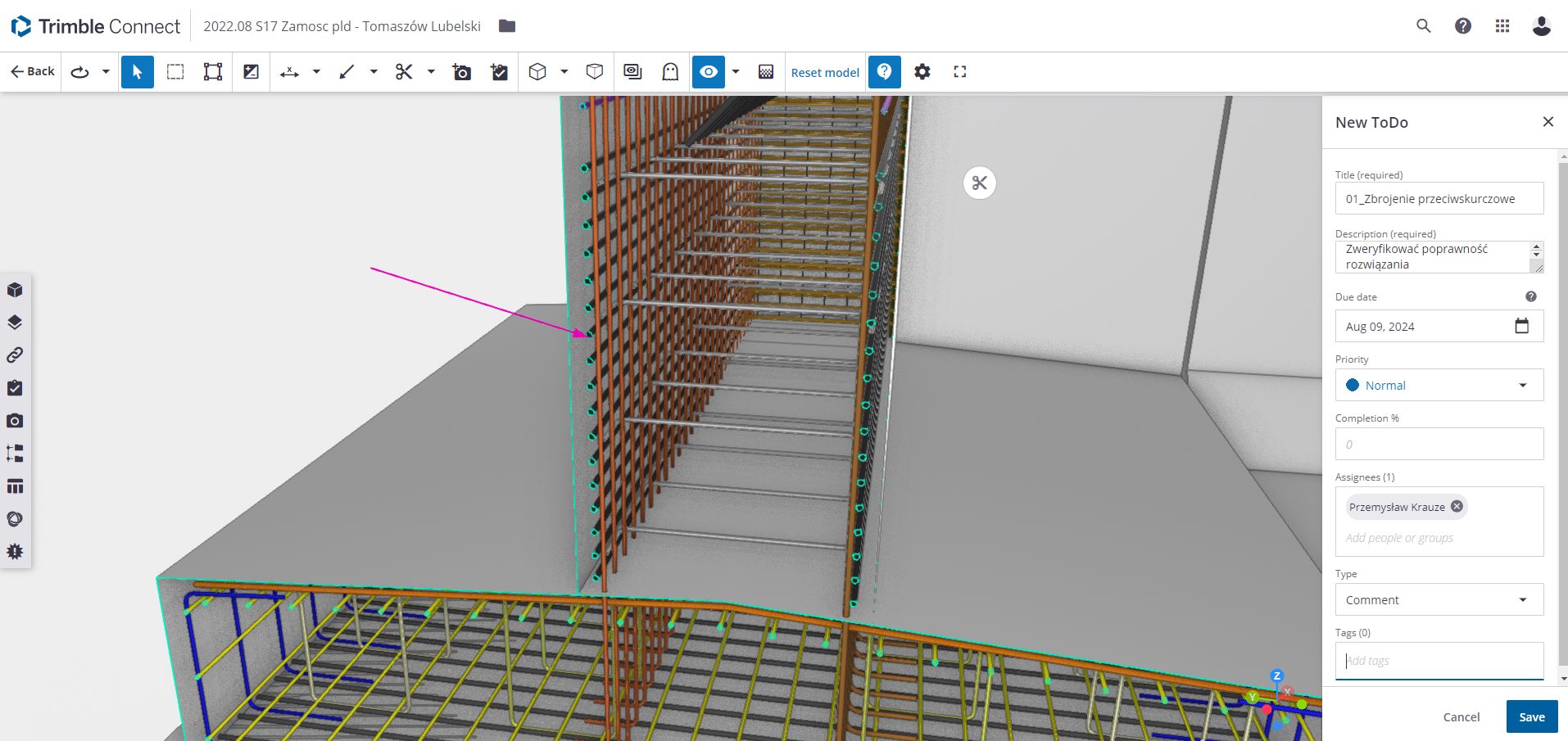
Task: Open the Links panel in sidebar
Action: tap(15, 355)
